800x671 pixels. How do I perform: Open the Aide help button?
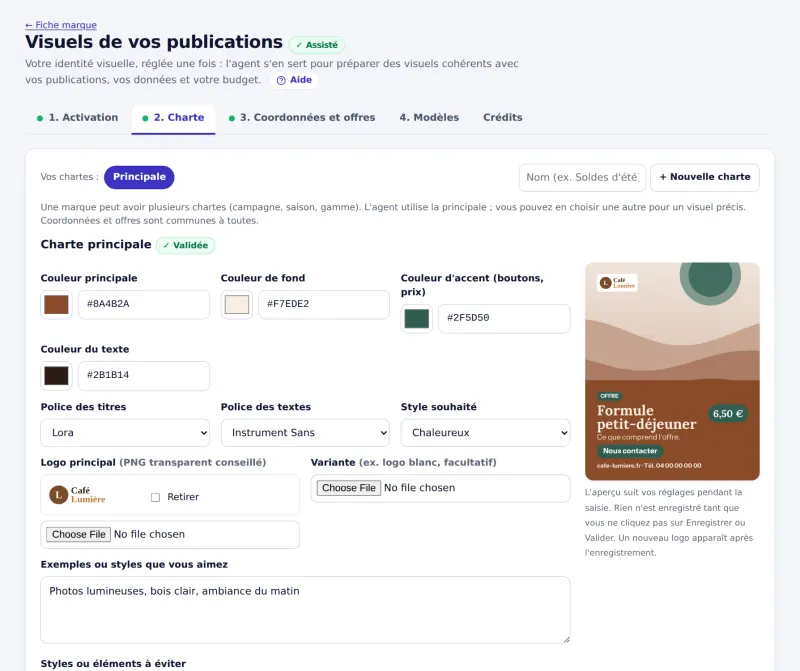click(x=294, y=80)
